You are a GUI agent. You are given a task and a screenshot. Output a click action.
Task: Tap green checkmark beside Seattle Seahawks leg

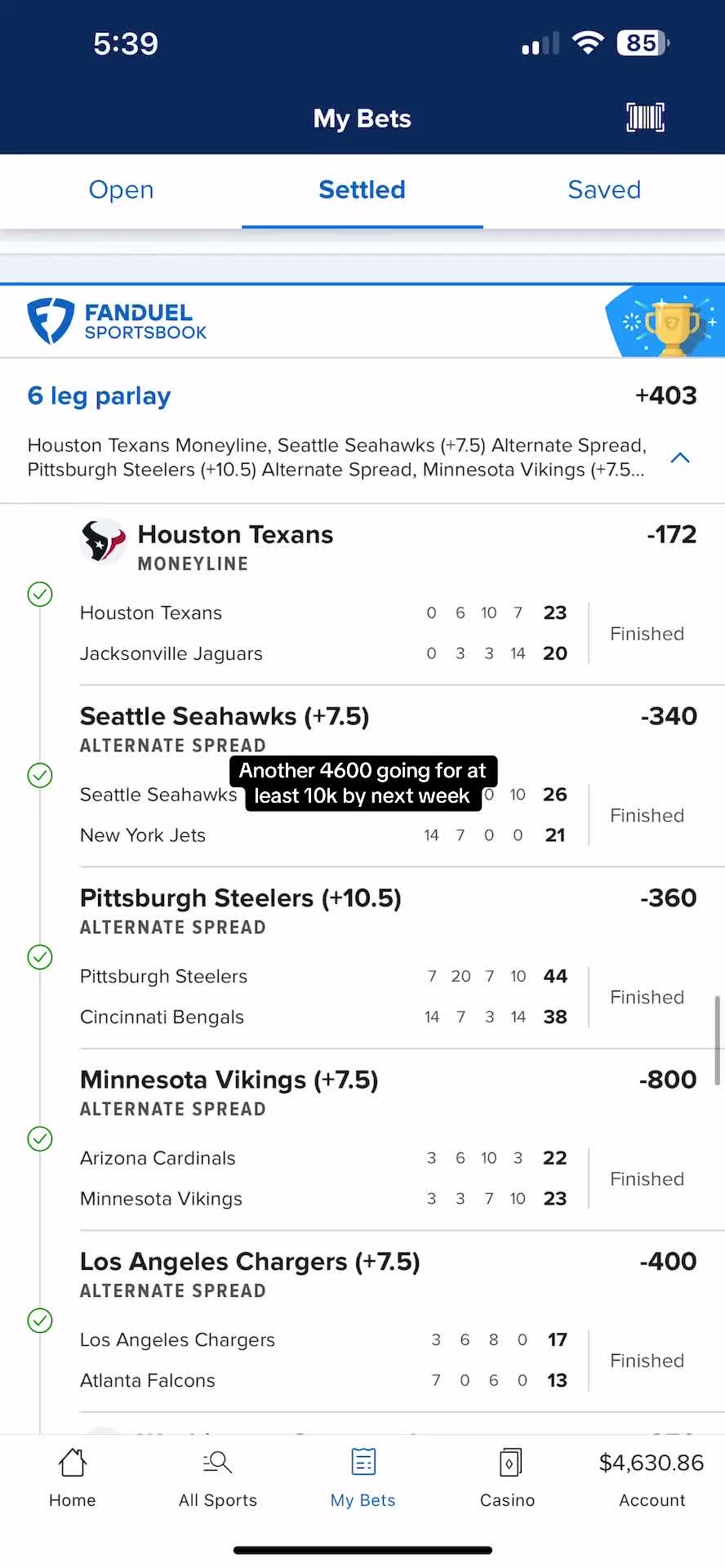click(x=40, y=775)
